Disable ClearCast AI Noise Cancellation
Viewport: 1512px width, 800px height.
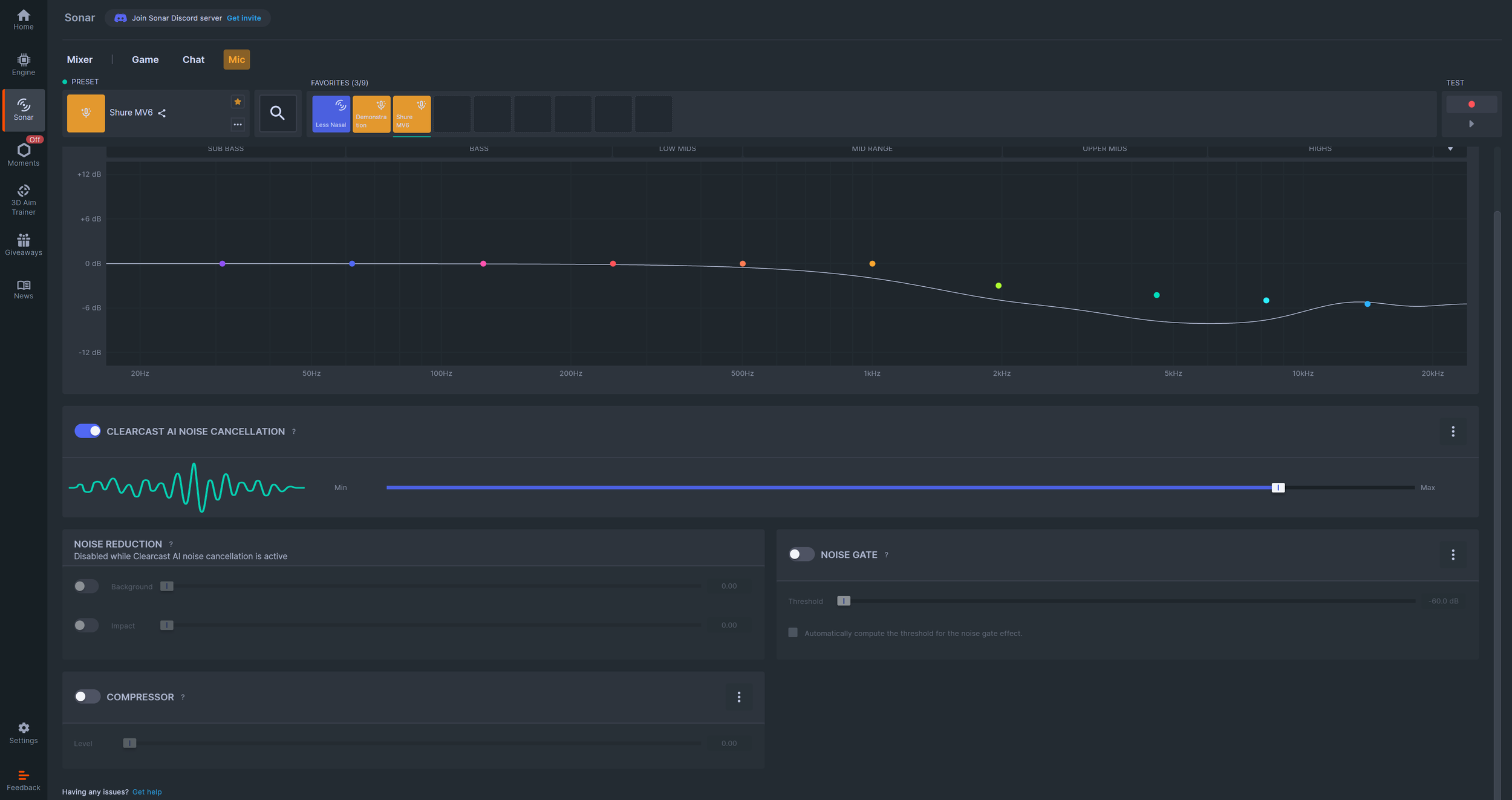click(87, 431)
